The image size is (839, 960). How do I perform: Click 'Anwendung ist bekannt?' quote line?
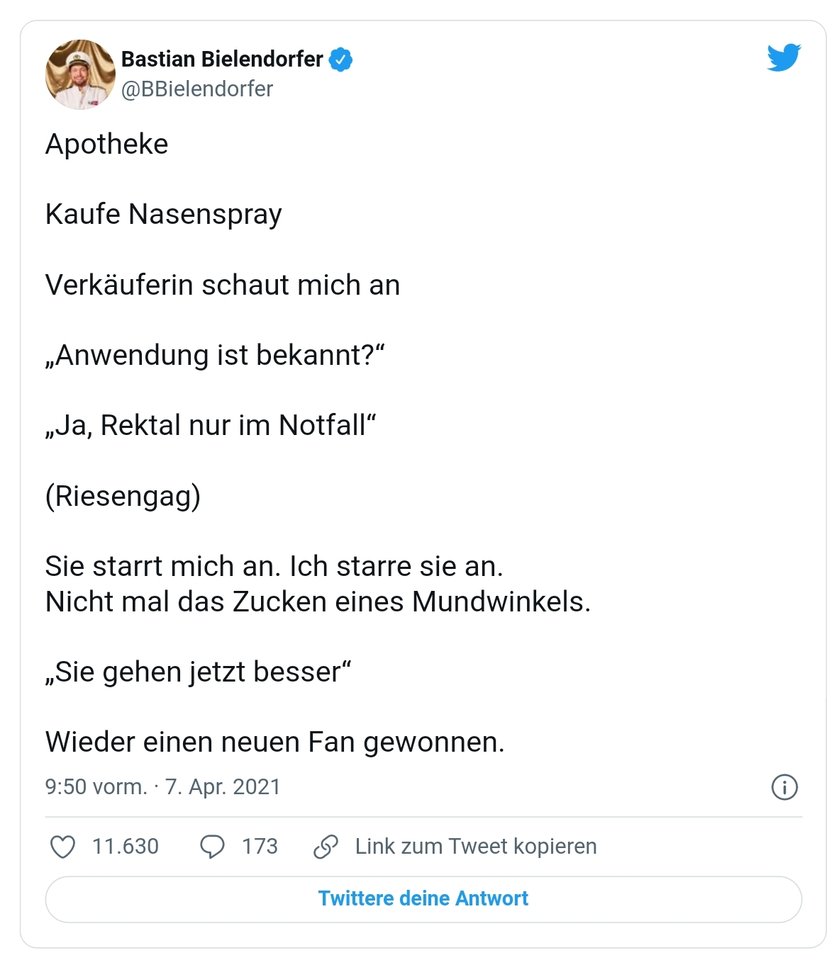(215, 356)
